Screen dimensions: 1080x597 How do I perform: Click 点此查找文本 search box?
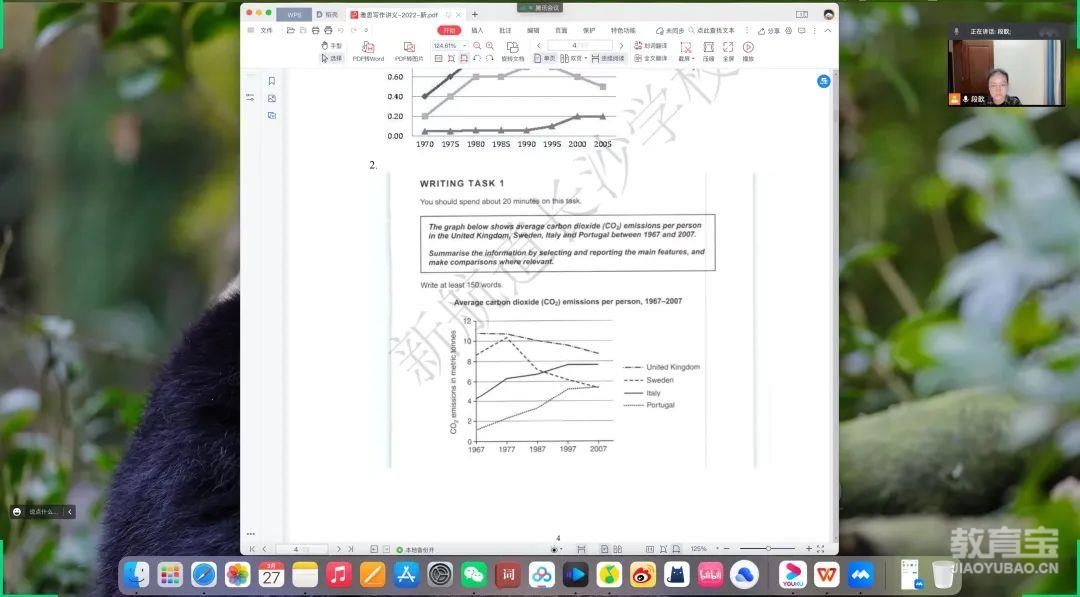(712, 31)
